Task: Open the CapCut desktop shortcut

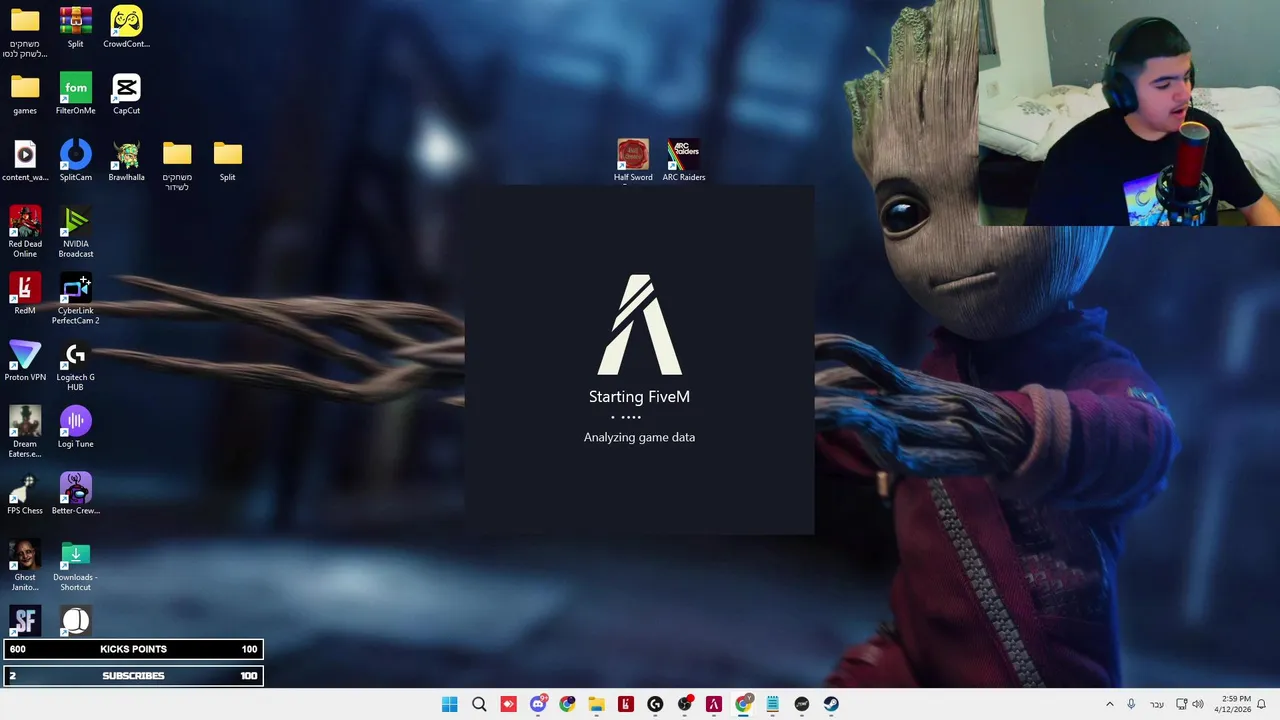Action: [x=126, y=94]
